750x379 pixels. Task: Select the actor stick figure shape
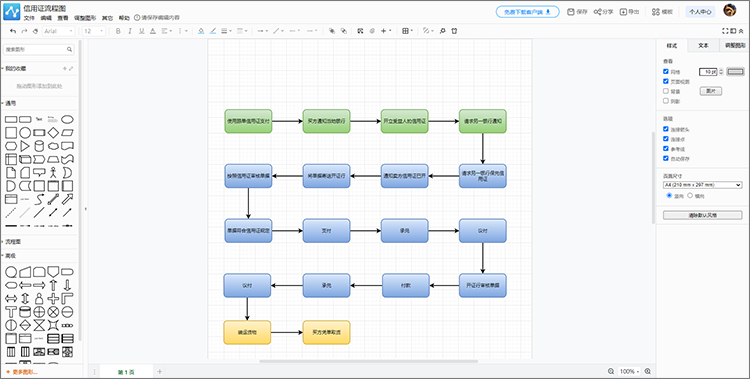click(54, 172)
